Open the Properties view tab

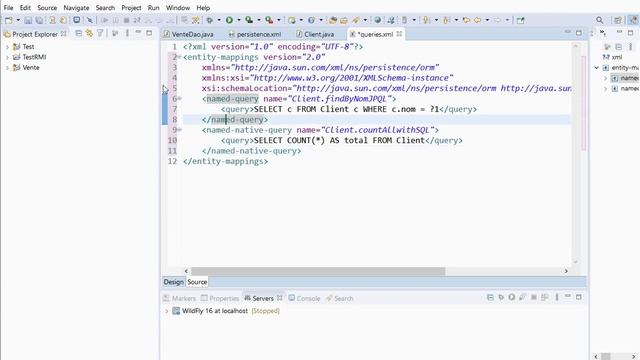click(220, 298)
